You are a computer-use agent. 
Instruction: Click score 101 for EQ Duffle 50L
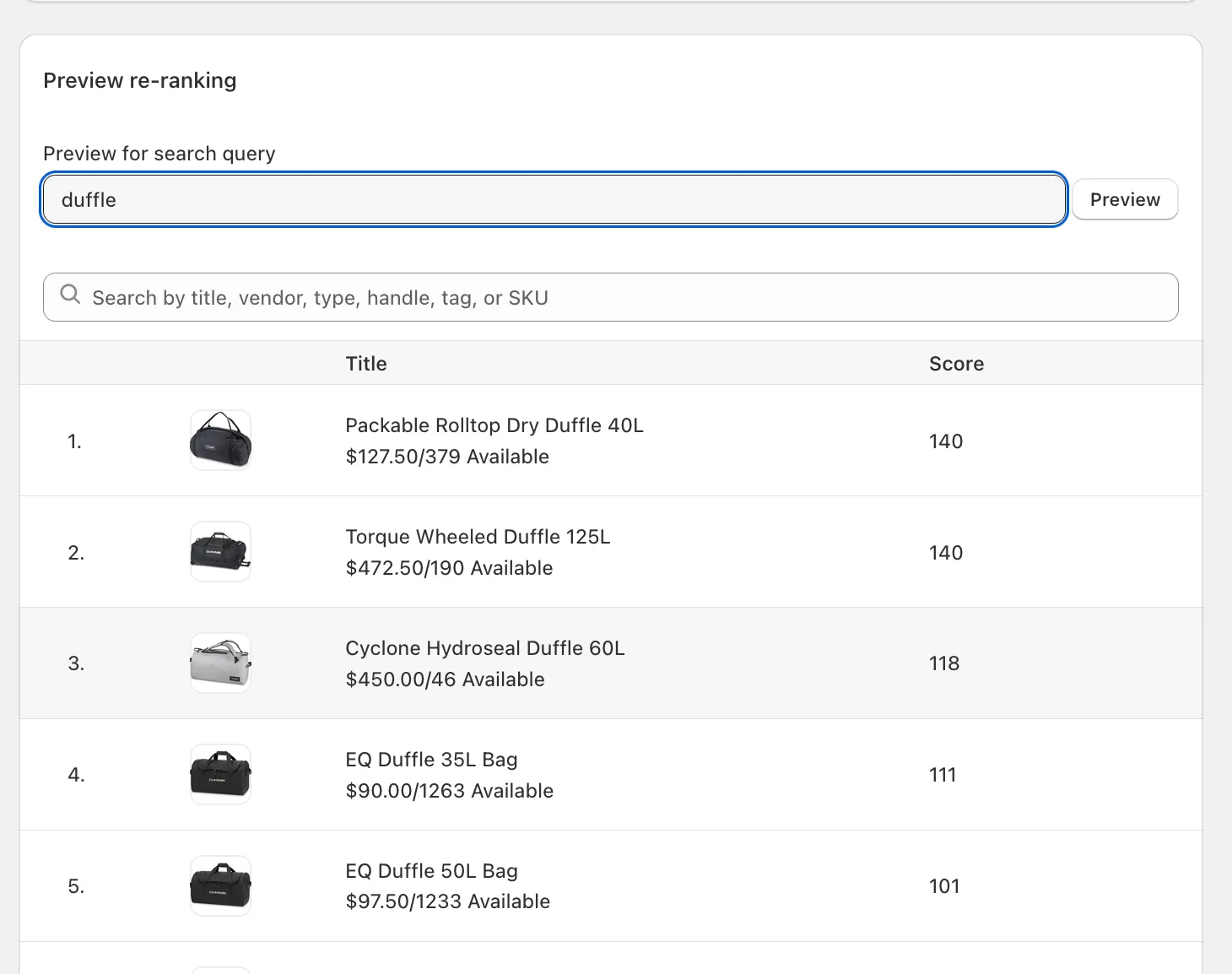944,886
